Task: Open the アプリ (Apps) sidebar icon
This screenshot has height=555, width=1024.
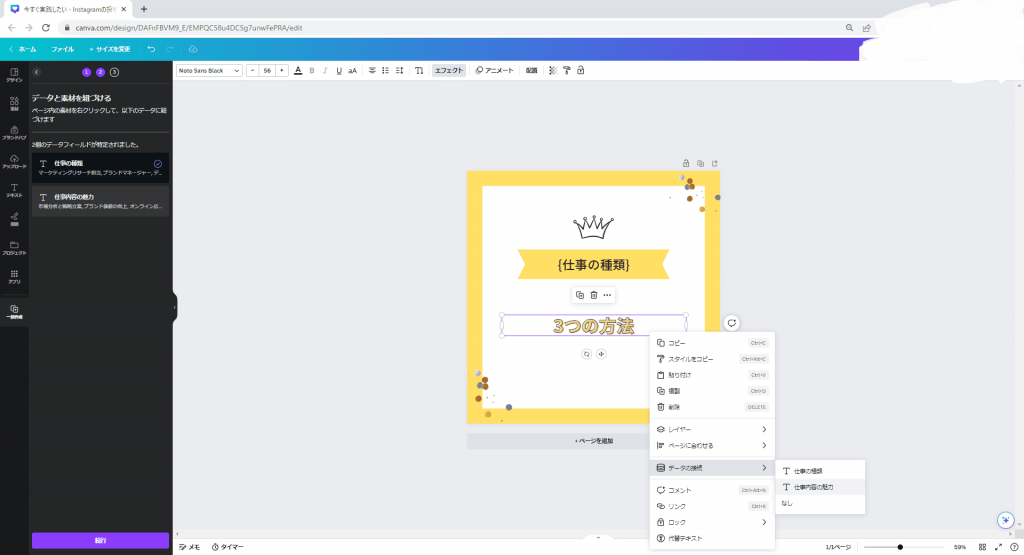Action: click(x=14, y=276)
